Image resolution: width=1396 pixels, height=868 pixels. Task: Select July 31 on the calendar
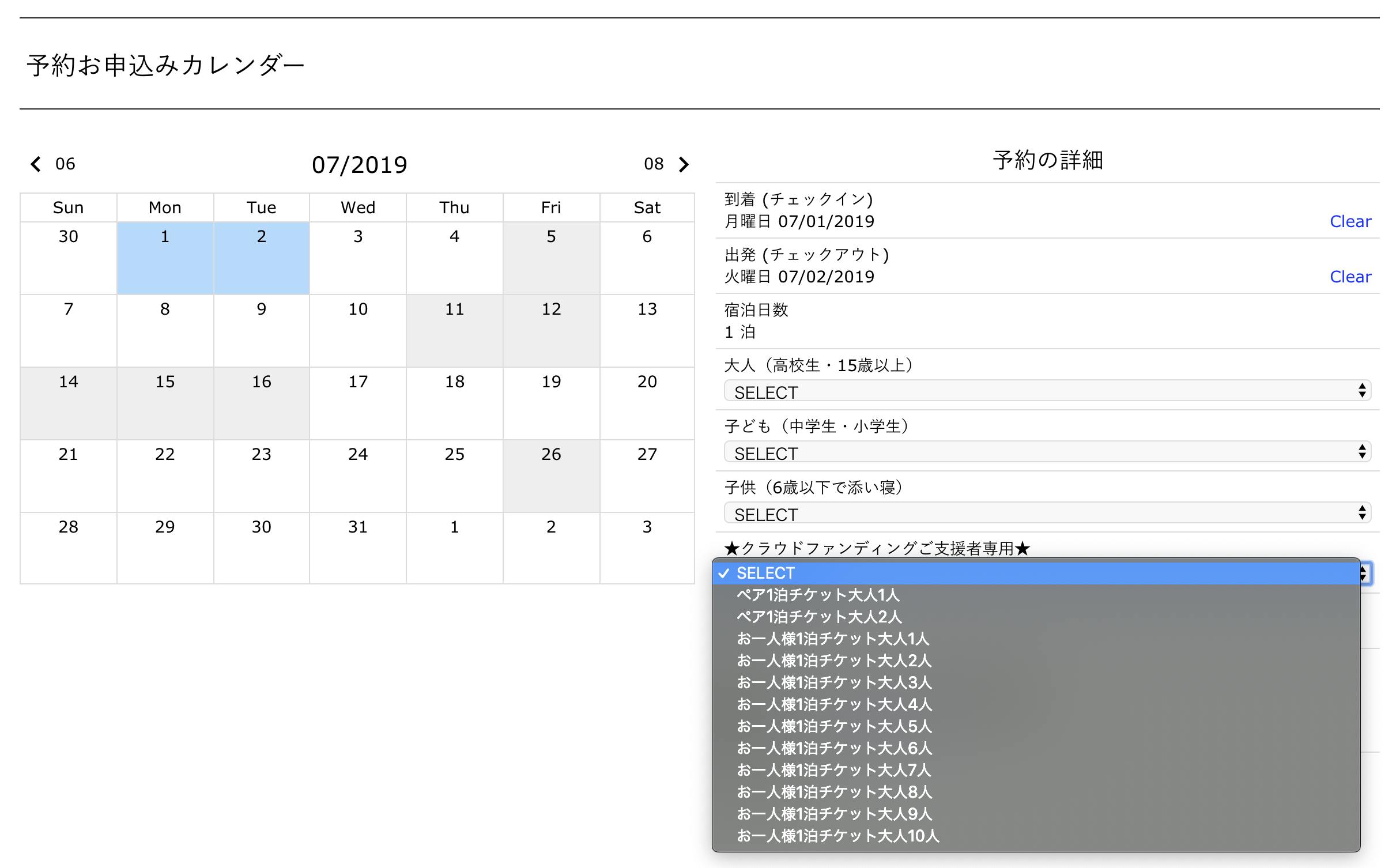pyautogui.click(x=358, y=548)
